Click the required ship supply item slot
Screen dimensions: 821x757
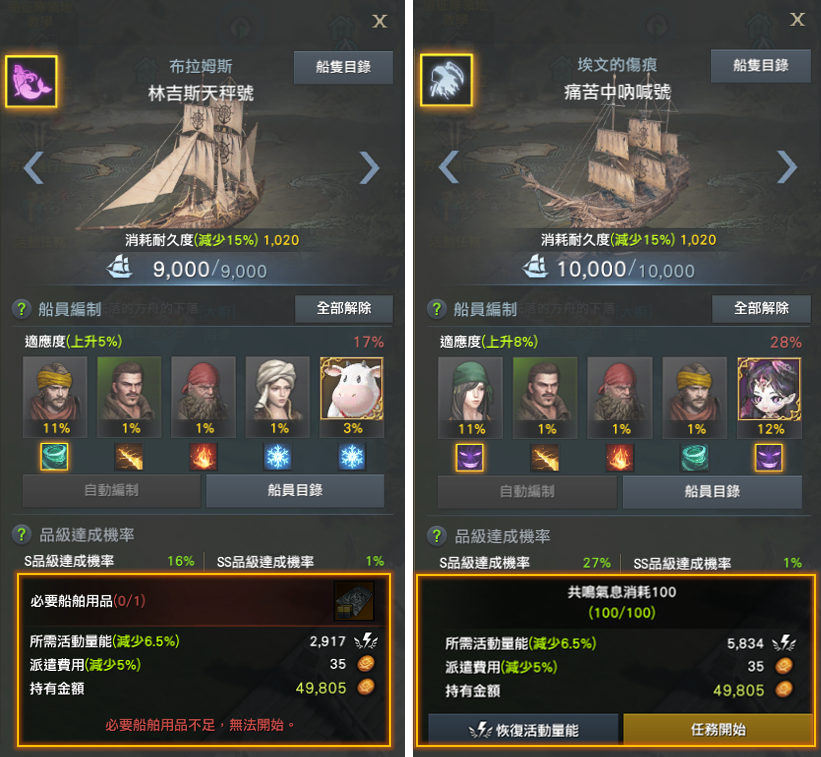point(354,600)
